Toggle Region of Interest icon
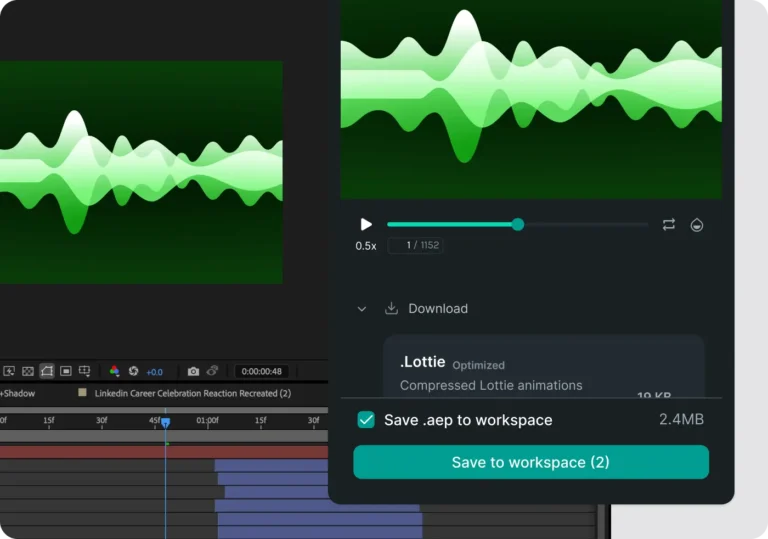Viewport: 768px width, 539px height. click(66, 371)
